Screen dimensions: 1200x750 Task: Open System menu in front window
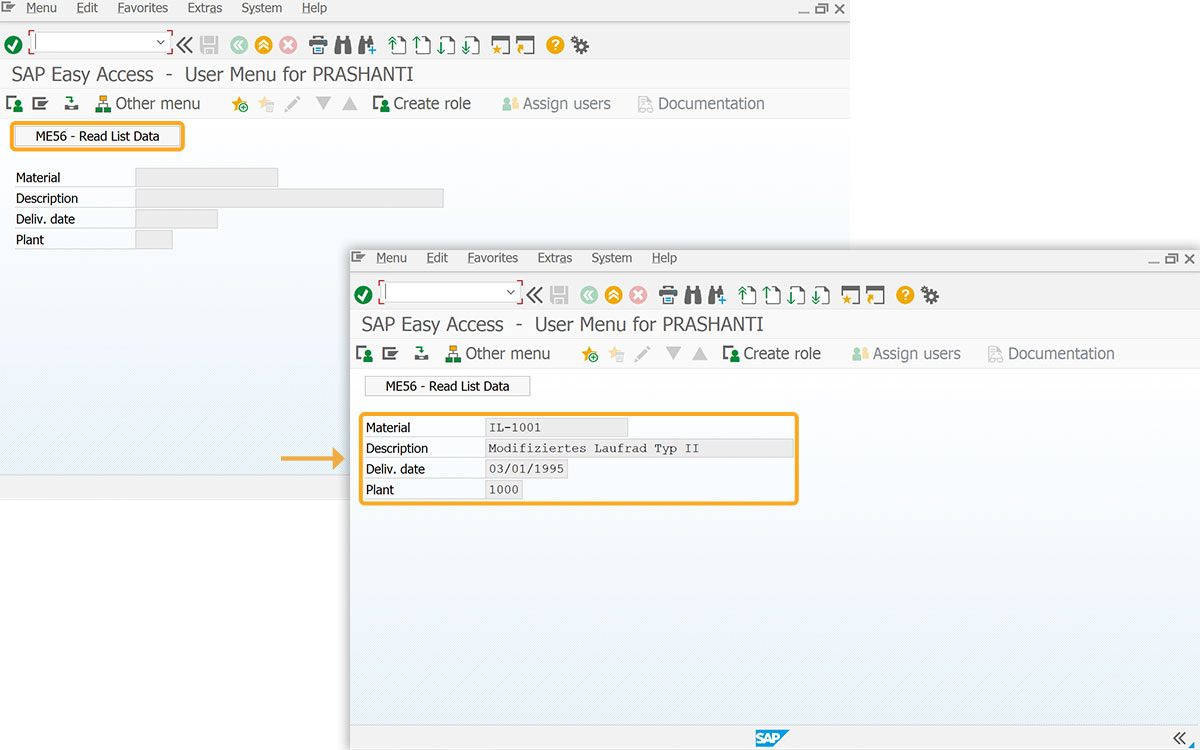click(x=611, y=258)
